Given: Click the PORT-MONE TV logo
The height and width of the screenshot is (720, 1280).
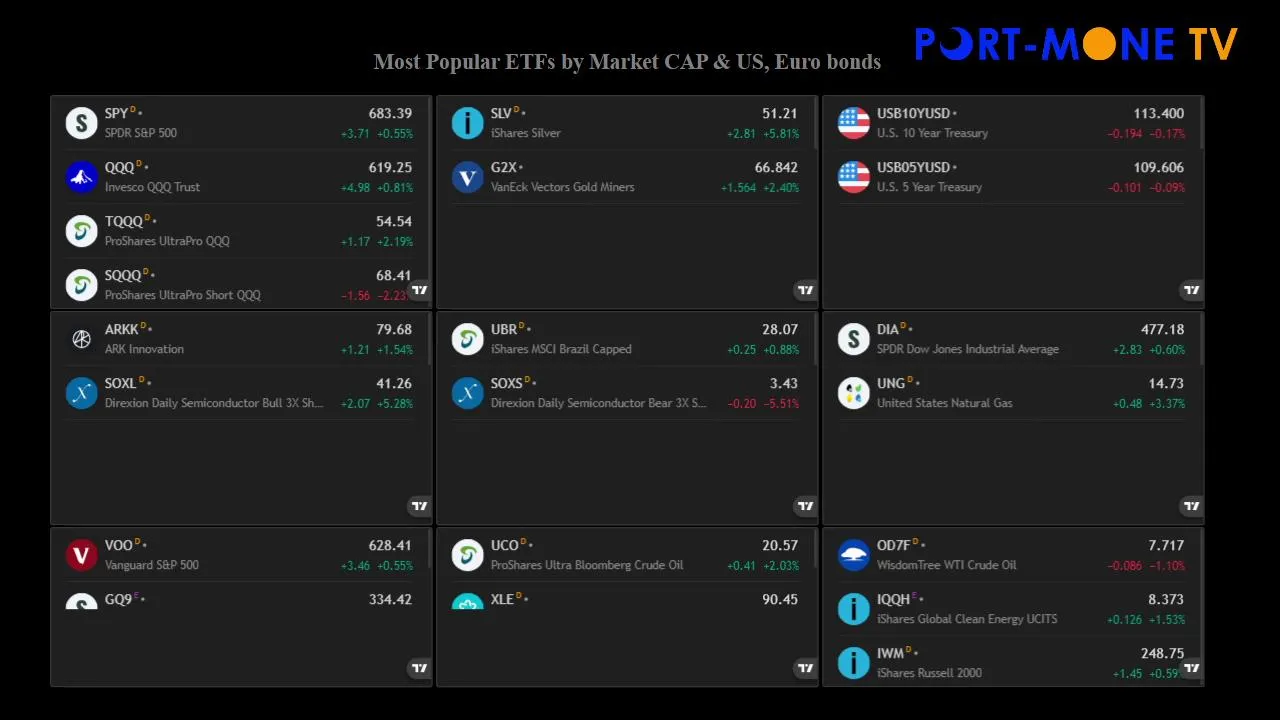Looking at the screenshot, I should pyautogui.click(x=1076, y=44).
